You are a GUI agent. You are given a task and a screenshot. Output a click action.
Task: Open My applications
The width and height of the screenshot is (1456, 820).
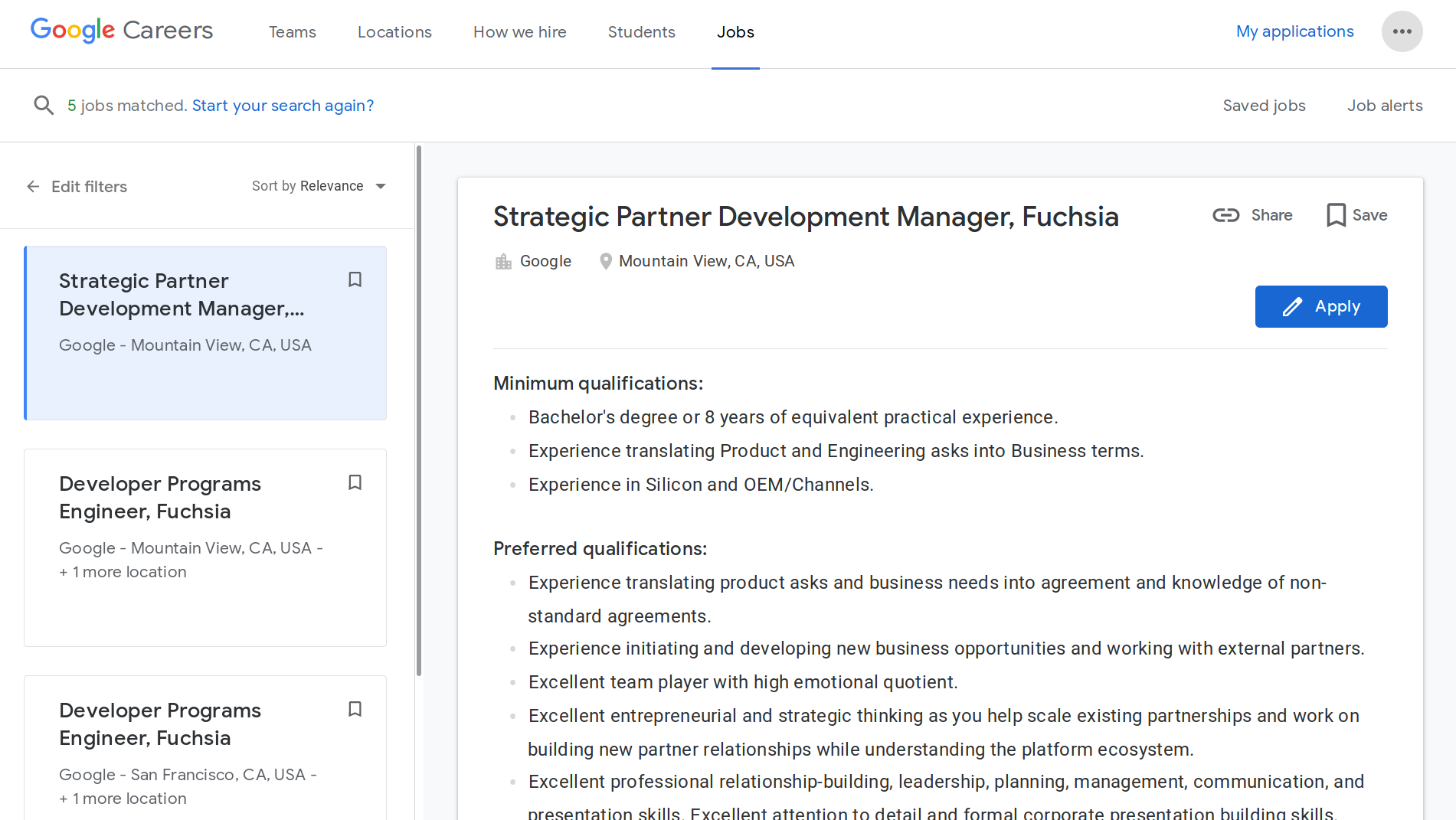1294,31
